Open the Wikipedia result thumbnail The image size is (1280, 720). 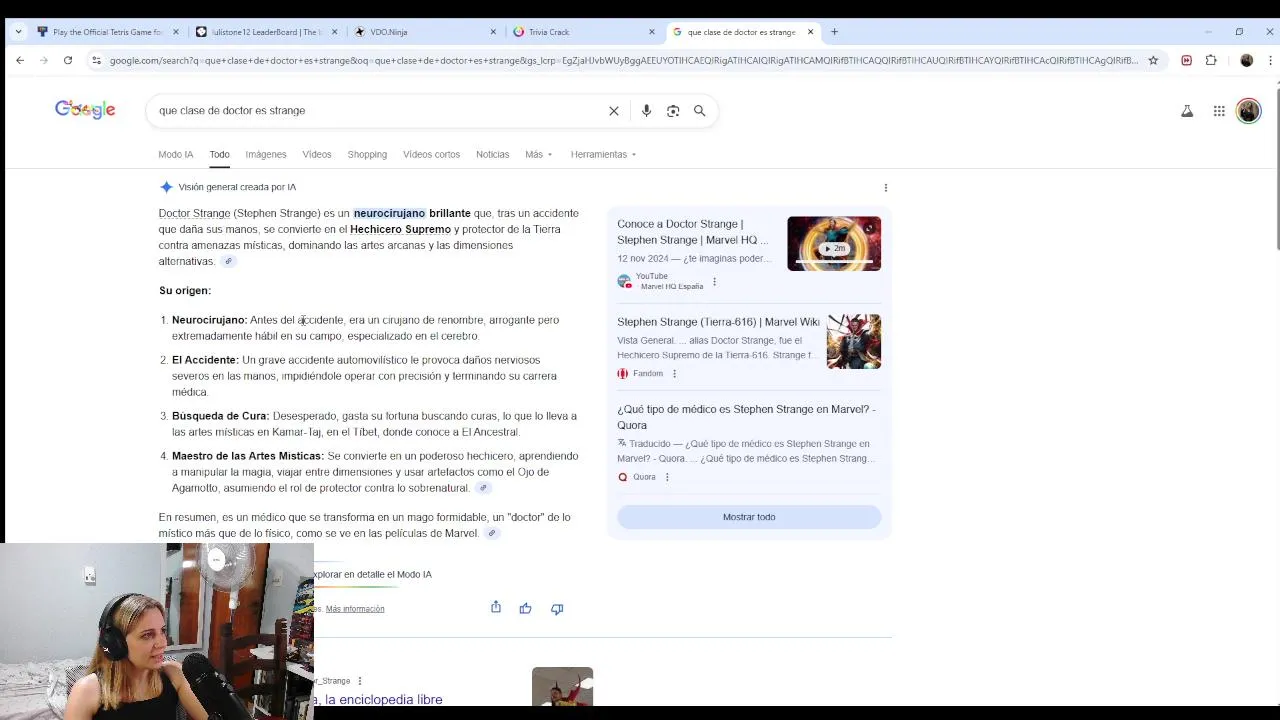click(562, 687)
